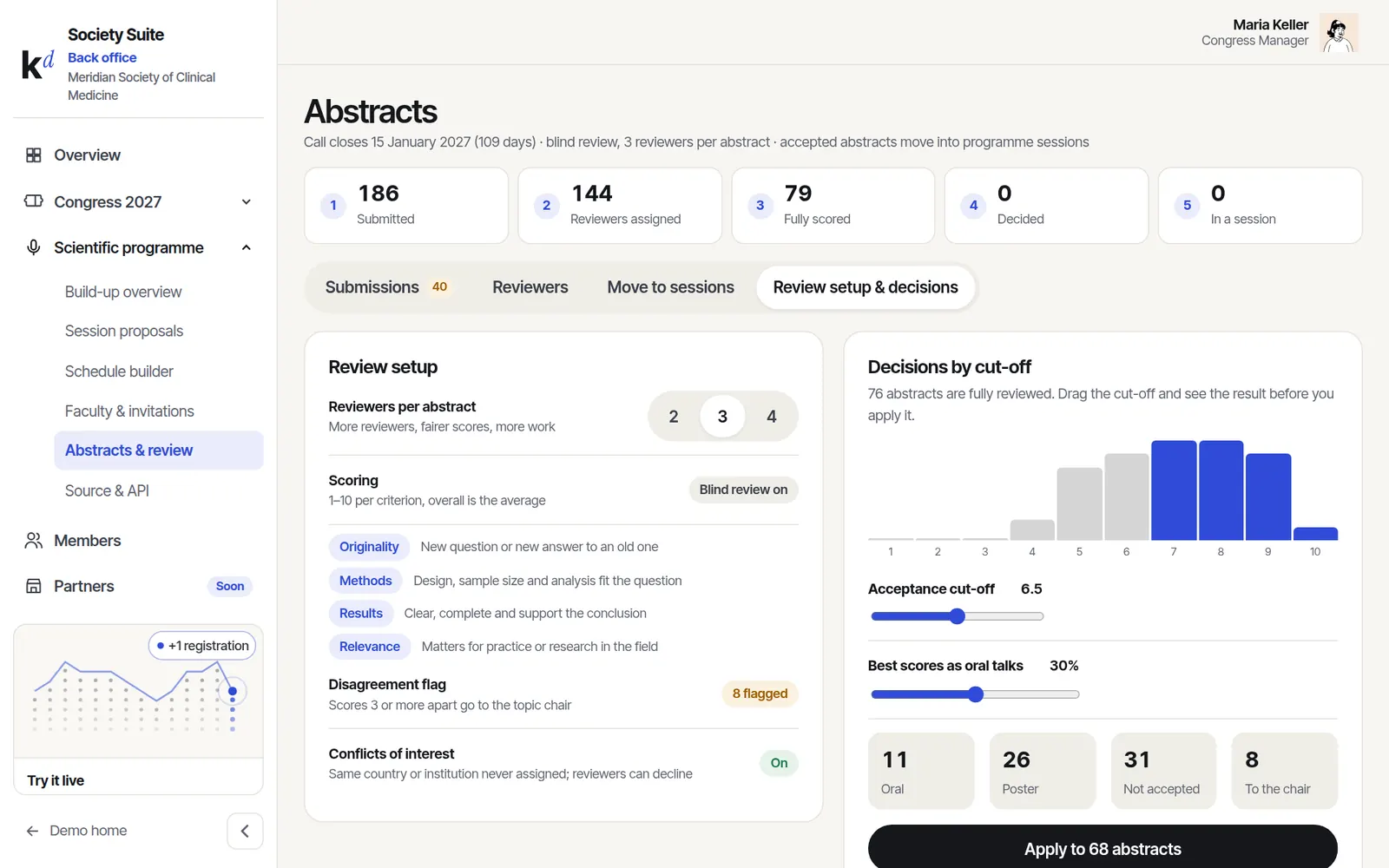Open the 8 flagged disagreements badge
Screen dimensions: 1389x868
760,694
